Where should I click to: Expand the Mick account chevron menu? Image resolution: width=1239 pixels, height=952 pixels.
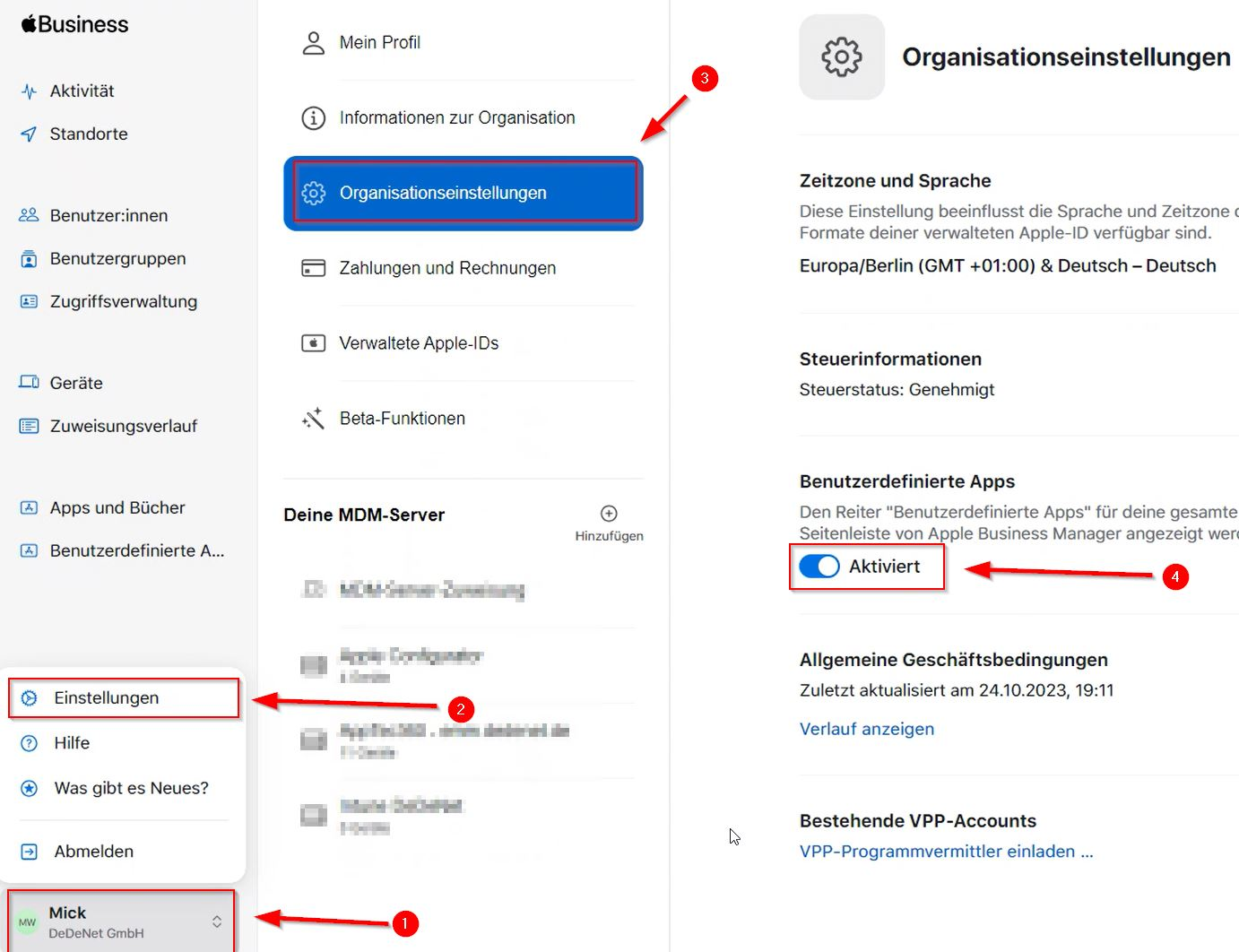(217, 922)
